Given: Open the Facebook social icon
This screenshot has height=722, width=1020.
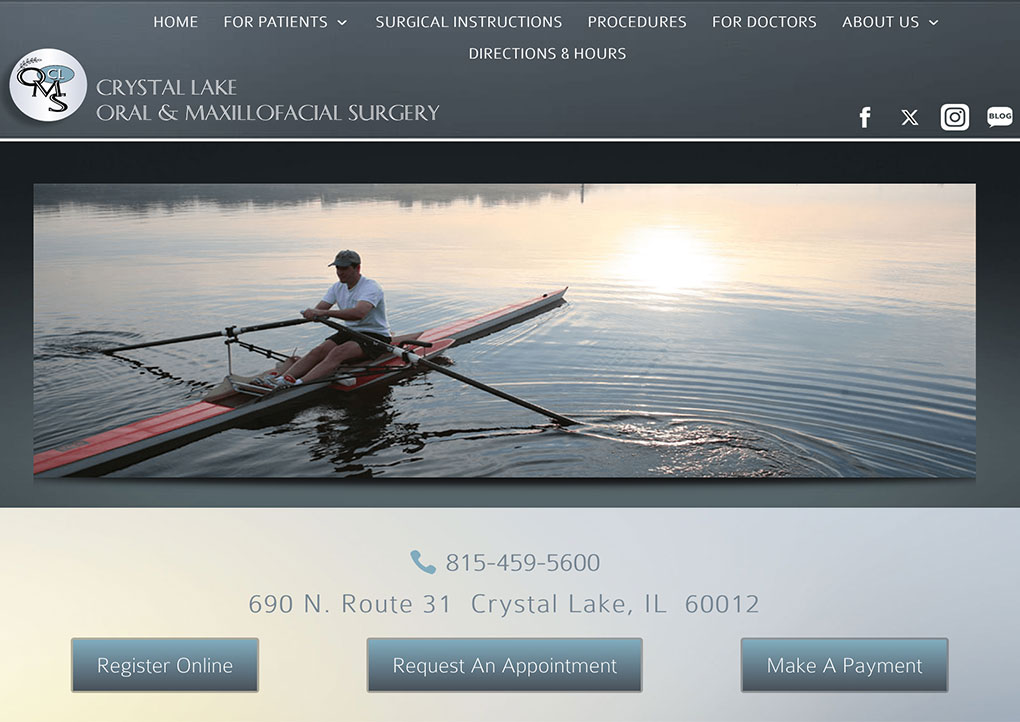Looking at the screenshot, I should pyautogui.click(x=865, y=117).
